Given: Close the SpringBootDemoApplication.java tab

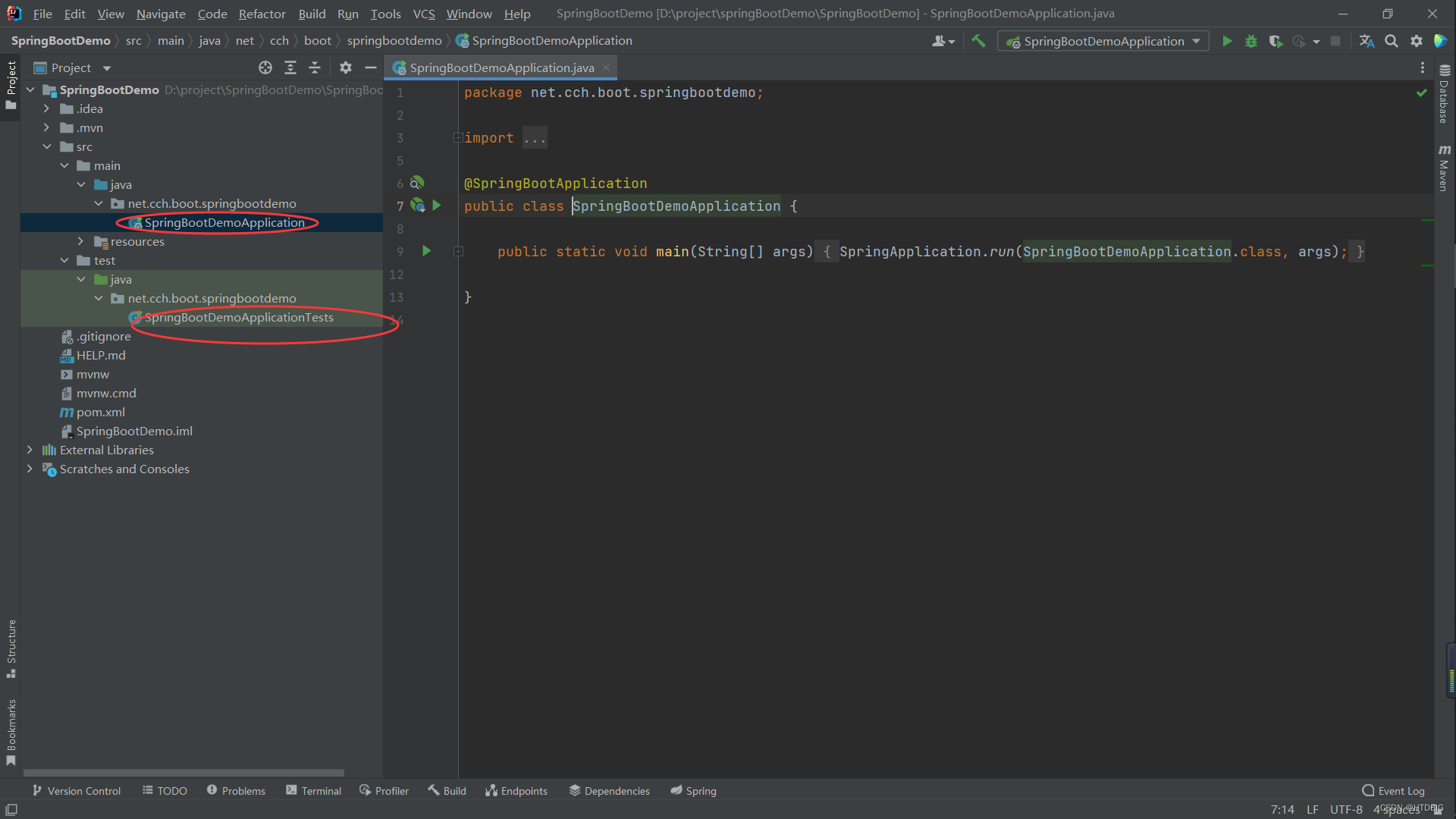Looking at the screenshot, I should (606, 67).
